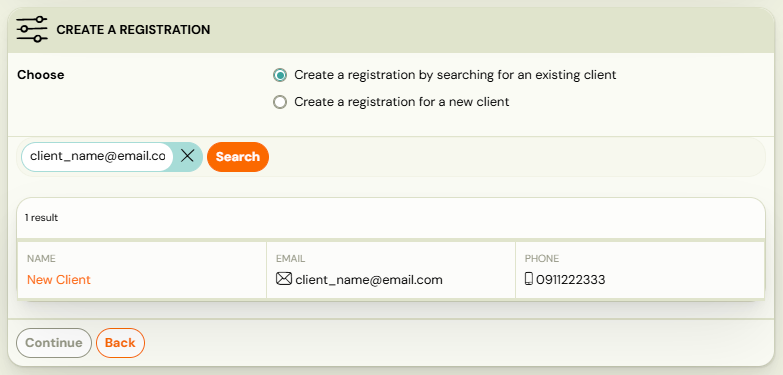
Task: Click the 'Create a registration for a new client' label
Action: [x=401, y=102]
